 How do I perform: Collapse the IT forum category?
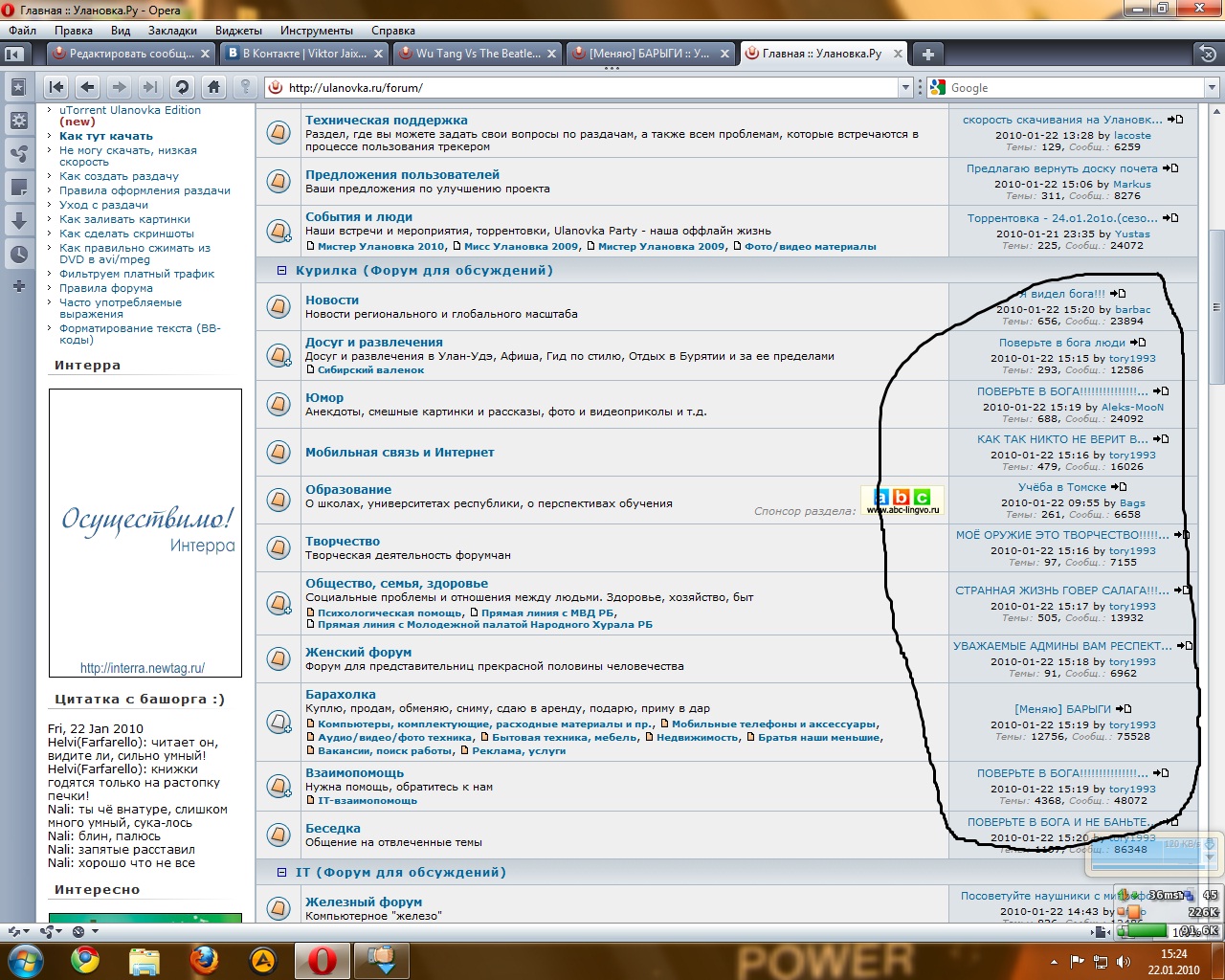point(281,873)
